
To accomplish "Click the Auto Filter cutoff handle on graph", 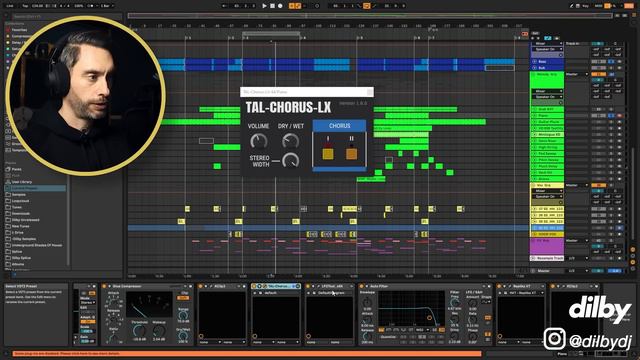I will [429, 317].
